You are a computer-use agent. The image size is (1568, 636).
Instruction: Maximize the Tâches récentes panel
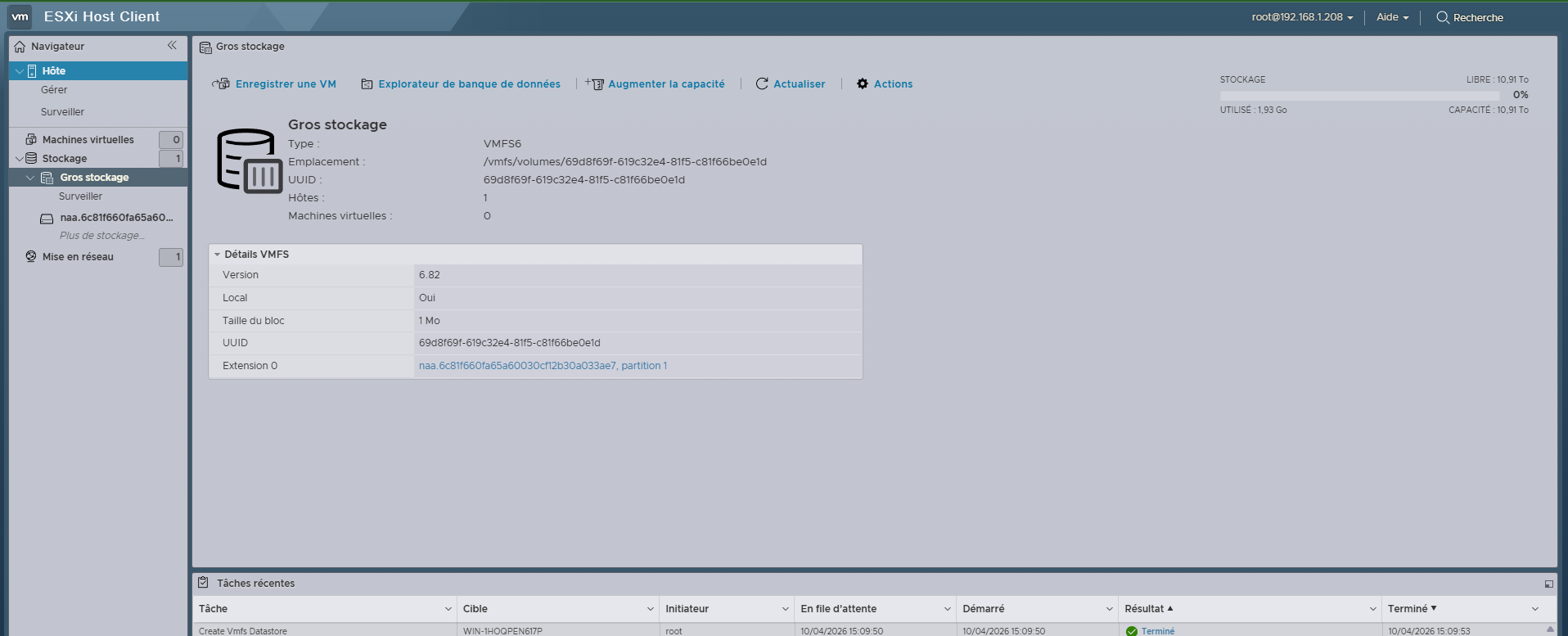(1548, 584)
